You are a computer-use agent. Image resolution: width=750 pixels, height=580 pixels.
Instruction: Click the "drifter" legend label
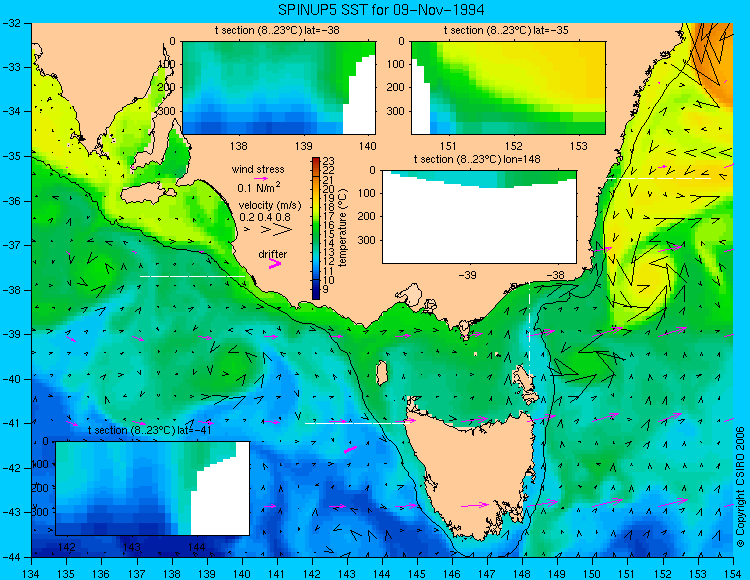tap(273, 254)
